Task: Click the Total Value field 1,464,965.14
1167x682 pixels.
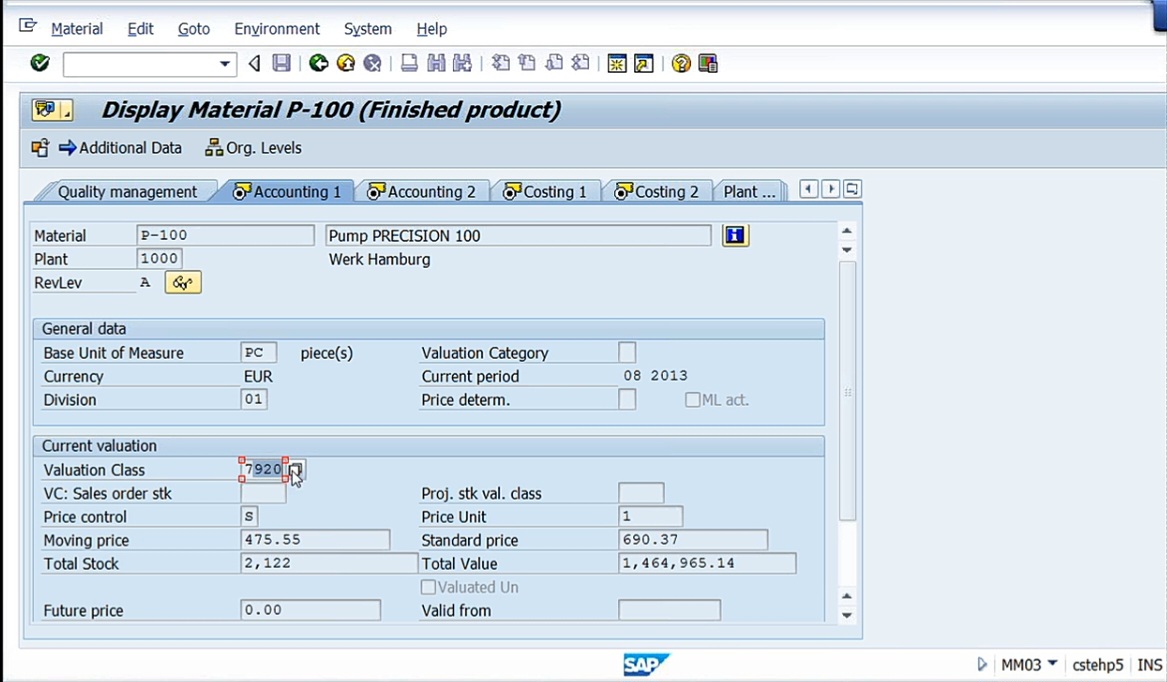Action: 707,564
